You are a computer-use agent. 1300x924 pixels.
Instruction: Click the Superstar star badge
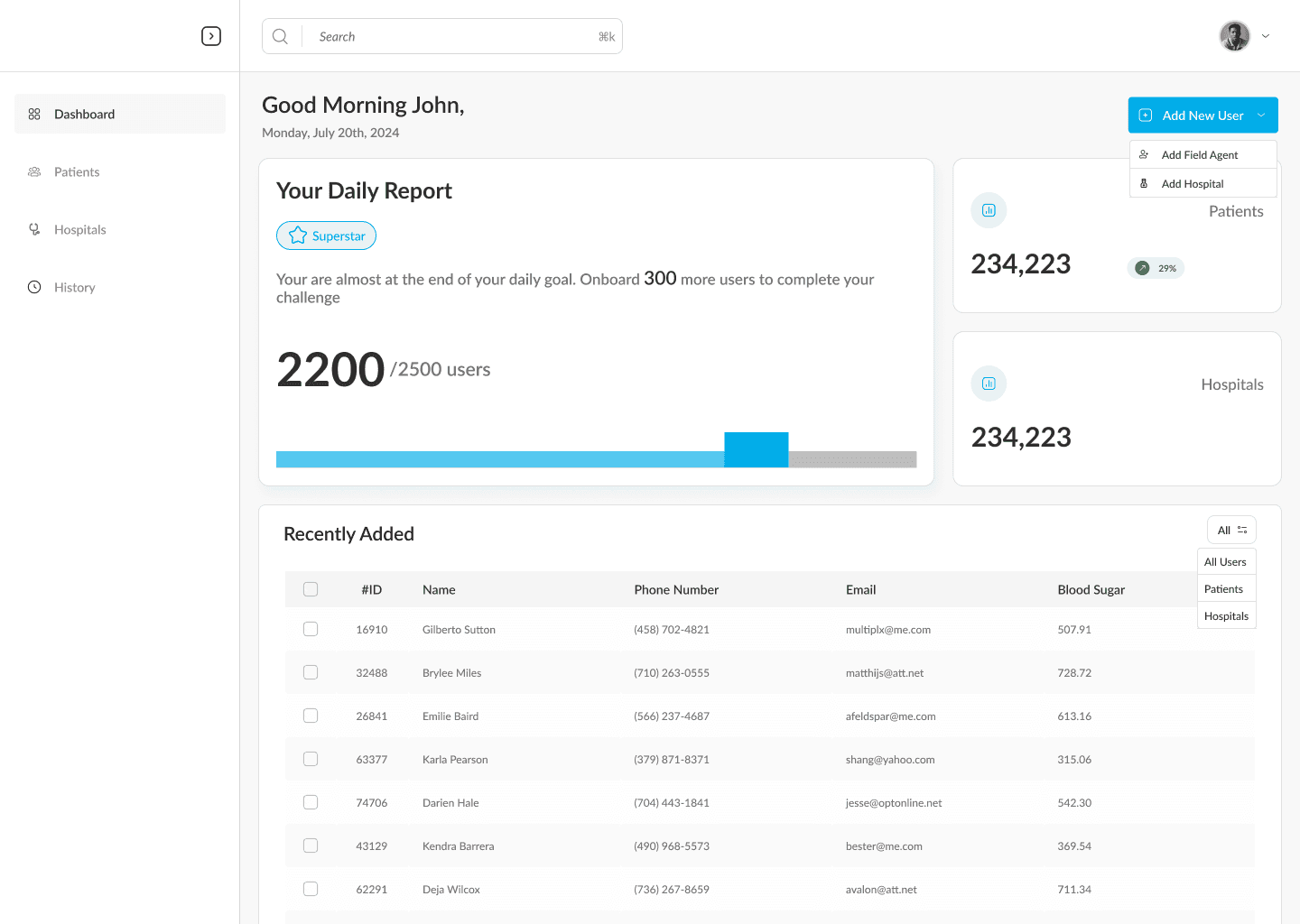(326, 236)
